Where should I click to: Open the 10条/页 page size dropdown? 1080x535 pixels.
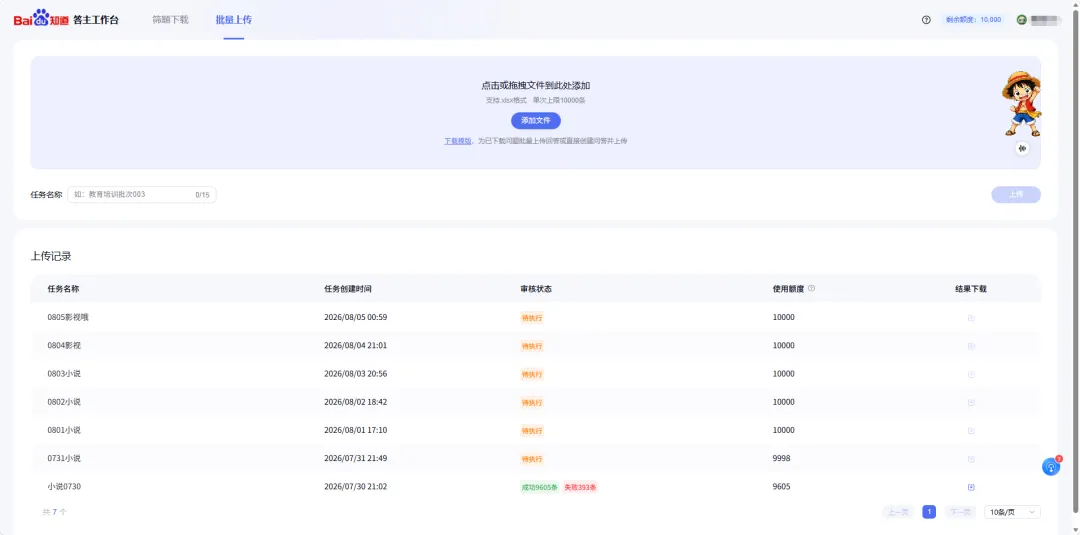[x=1012, y=512]
